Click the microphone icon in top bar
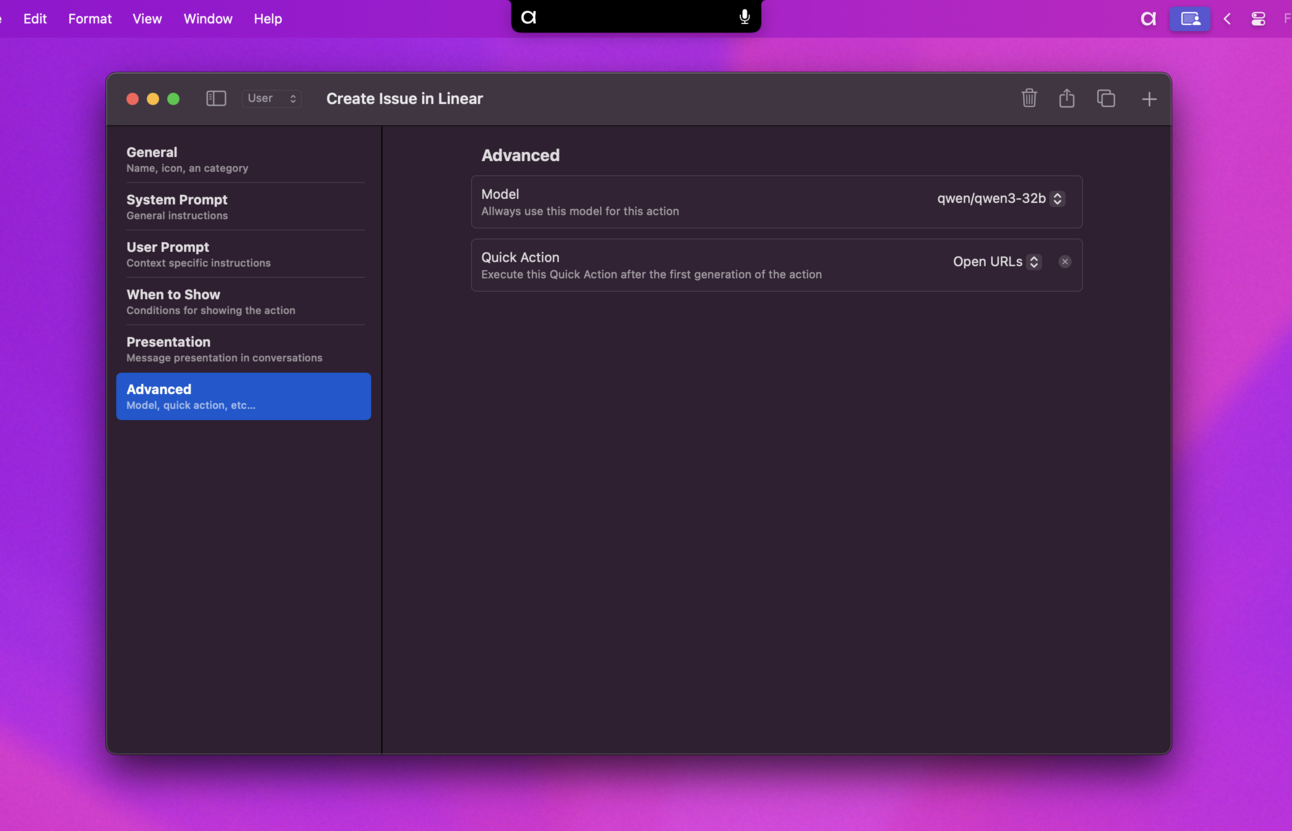 [745, 17]
